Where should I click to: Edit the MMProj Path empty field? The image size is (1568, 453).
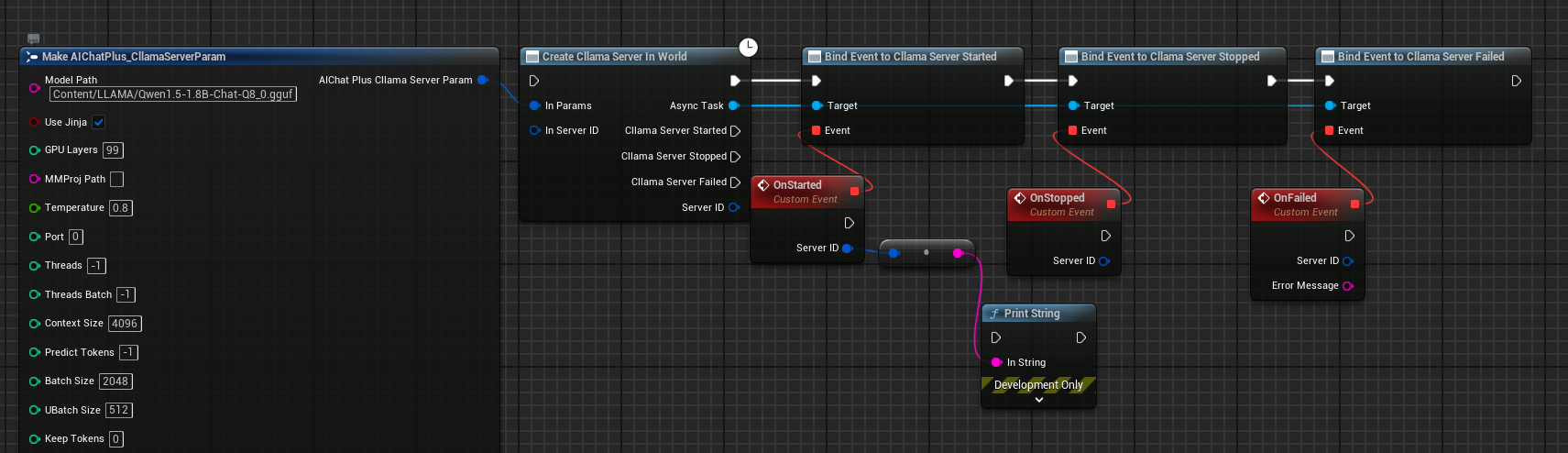pos(116,179)
